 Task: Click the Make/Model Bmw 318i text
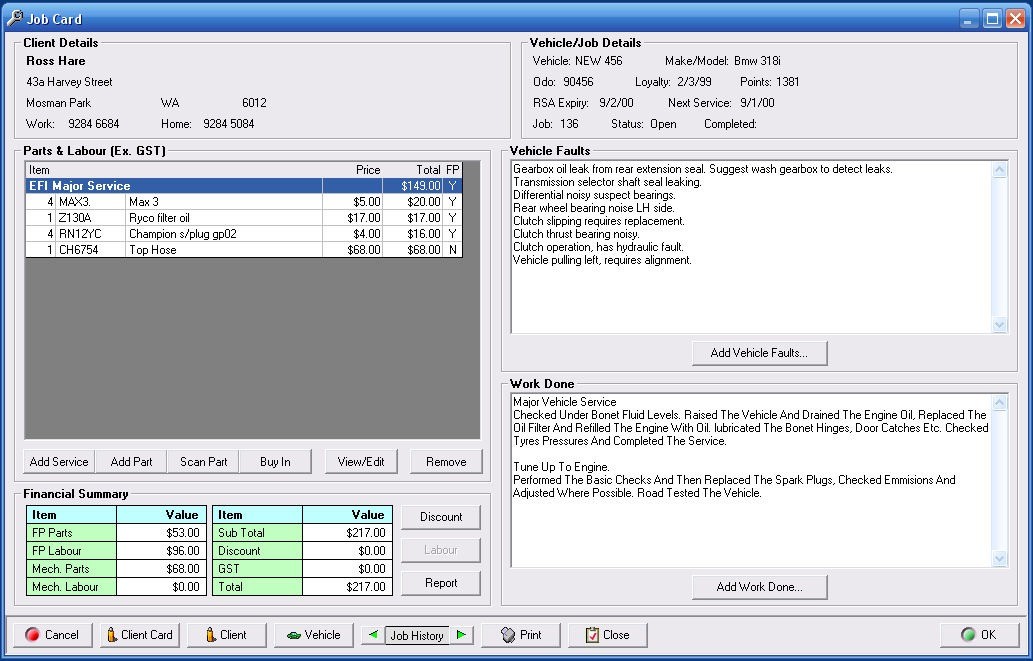tap(723, 61)
